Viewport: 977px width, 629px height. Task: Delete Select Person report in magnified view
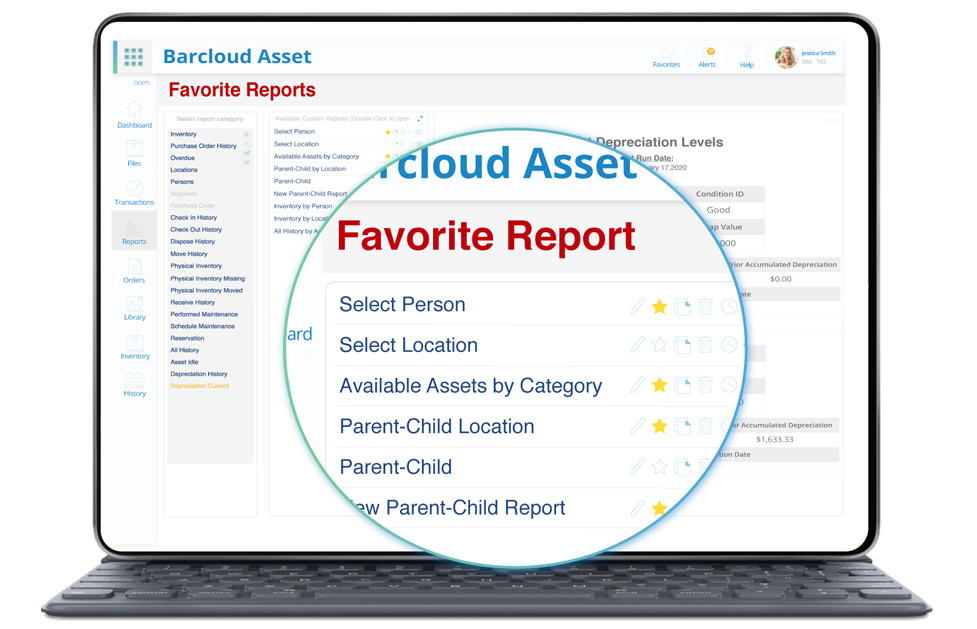coord(705,306)
